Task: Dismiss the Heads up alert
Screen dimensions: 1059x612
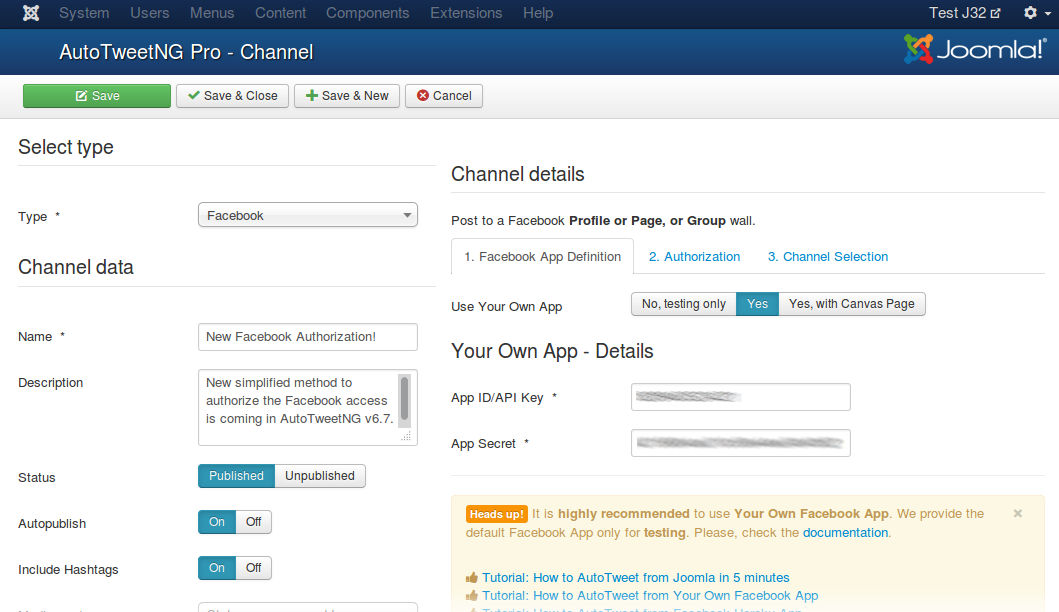Action: point(1017,513)
